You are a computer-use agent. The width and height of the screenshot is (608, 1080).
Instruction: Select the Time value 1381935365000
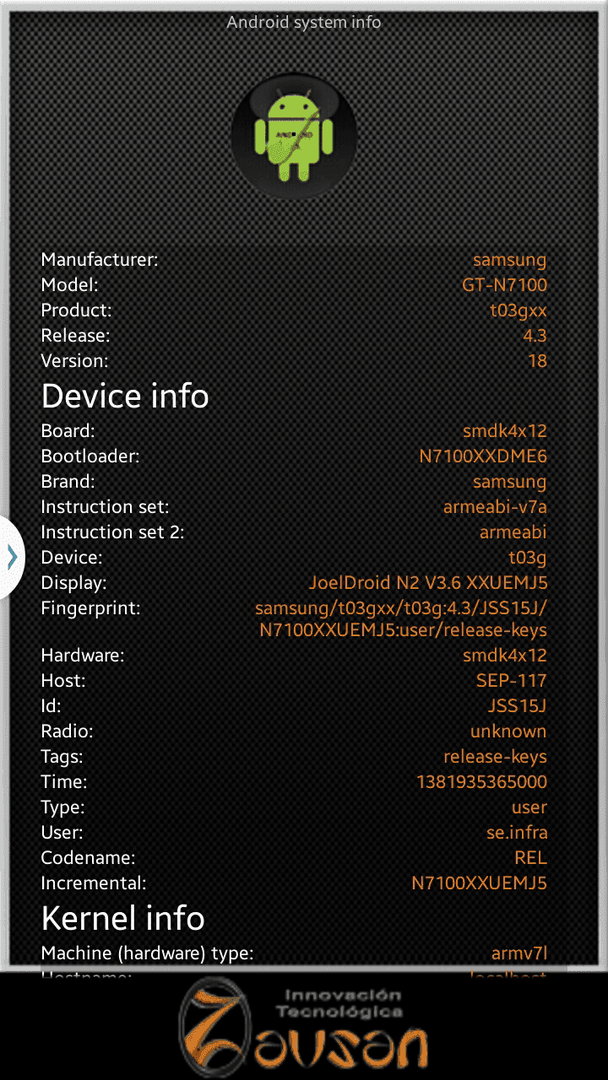[x=482, y=782]
